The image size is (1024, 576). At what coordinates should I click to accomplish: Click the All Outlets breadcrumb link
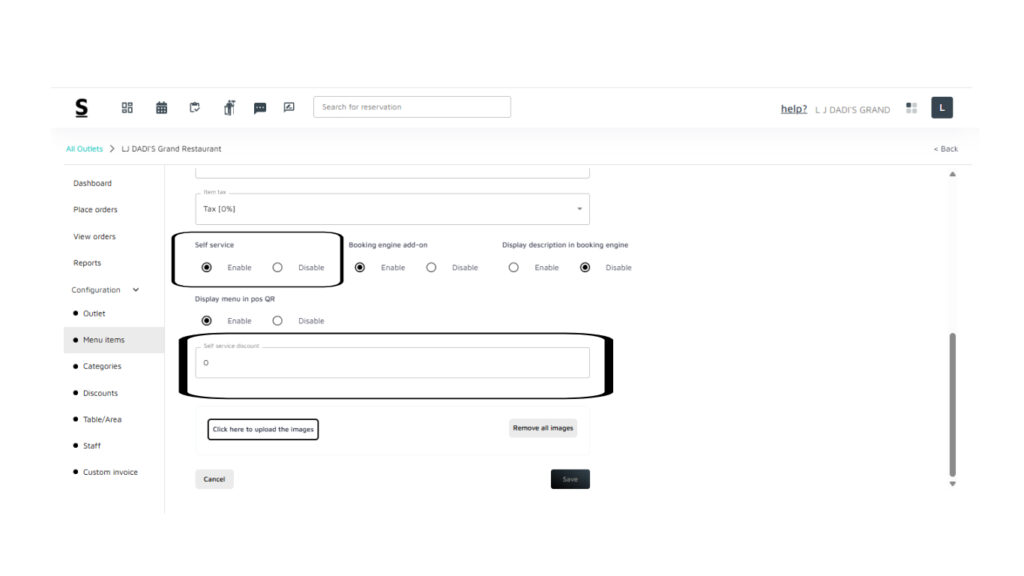pyautogui.click(x=84, y=149)
